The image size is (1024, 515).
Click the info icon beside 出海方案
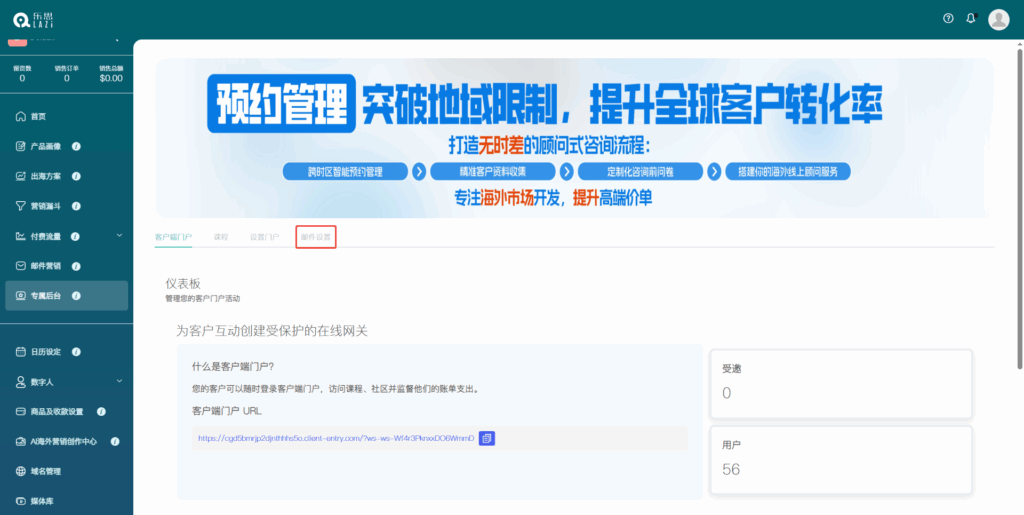(77, 176)
